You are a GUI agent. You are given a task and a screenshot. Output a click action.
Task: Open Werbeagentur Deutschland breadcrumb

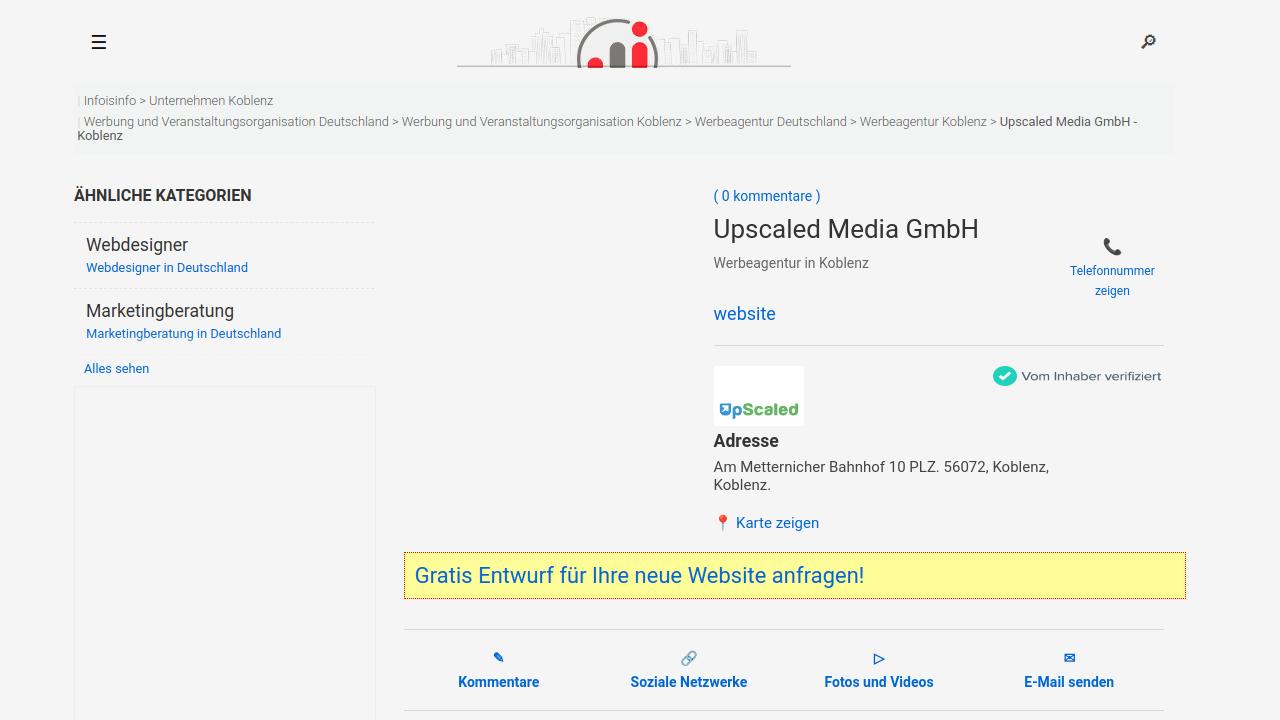click(x=771, y=122)
